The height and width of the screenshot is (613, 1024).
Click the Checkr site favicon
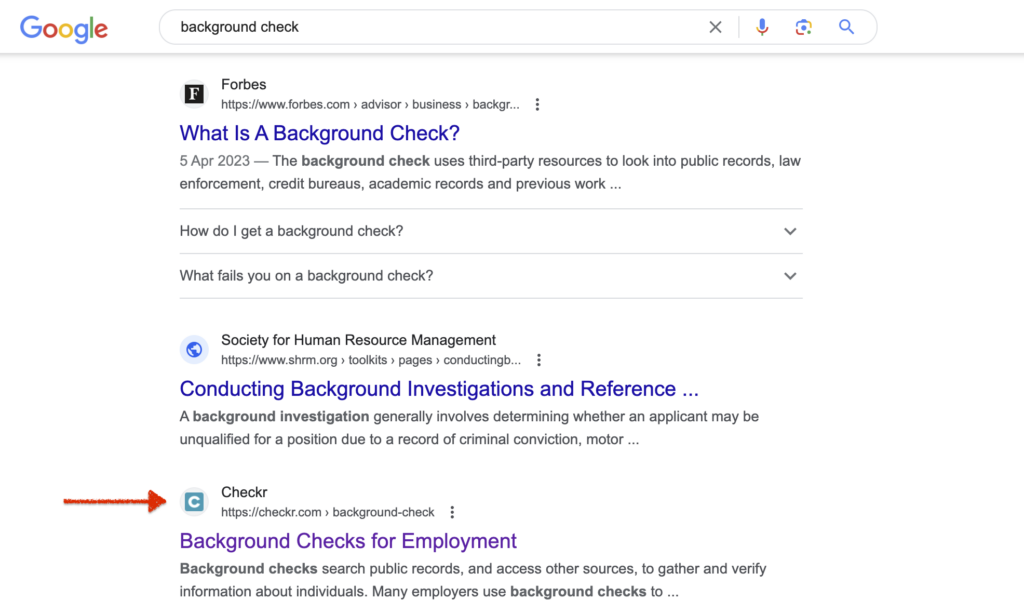(x=193, y=501)
